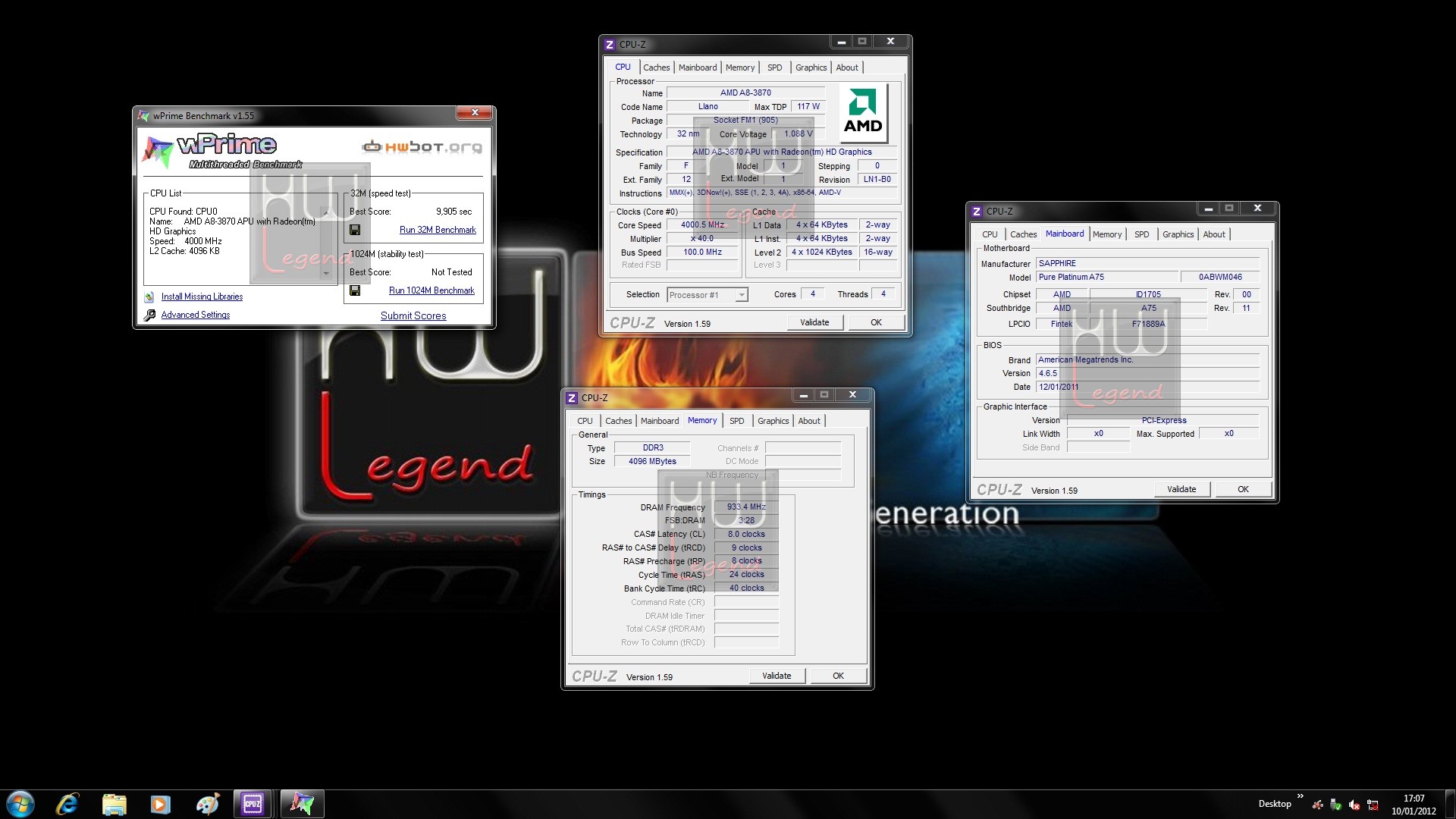Open Internet Explorer from the taskbar
This screenshot has width=1456, height=819.
[x=67, y=804]
